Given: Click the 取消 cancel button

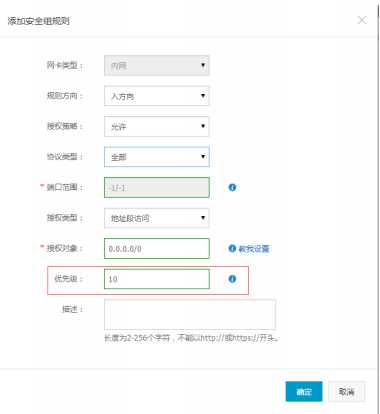Looking at the screenshot, I should pos(347,392).
